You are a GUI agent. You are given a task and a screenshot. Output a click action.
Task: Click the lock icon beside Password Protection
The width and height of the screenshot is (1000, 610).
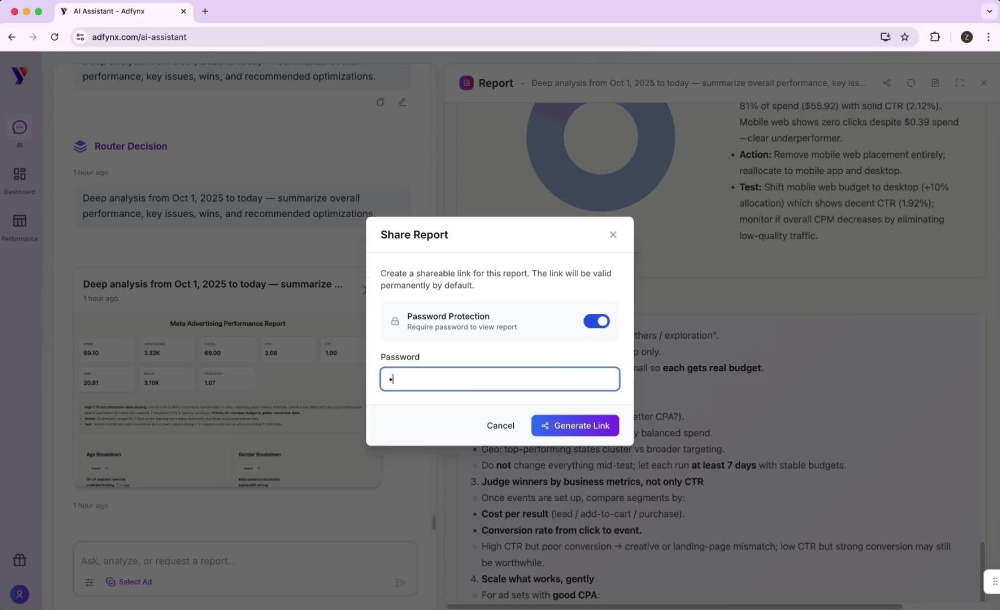tap(395, 321)
